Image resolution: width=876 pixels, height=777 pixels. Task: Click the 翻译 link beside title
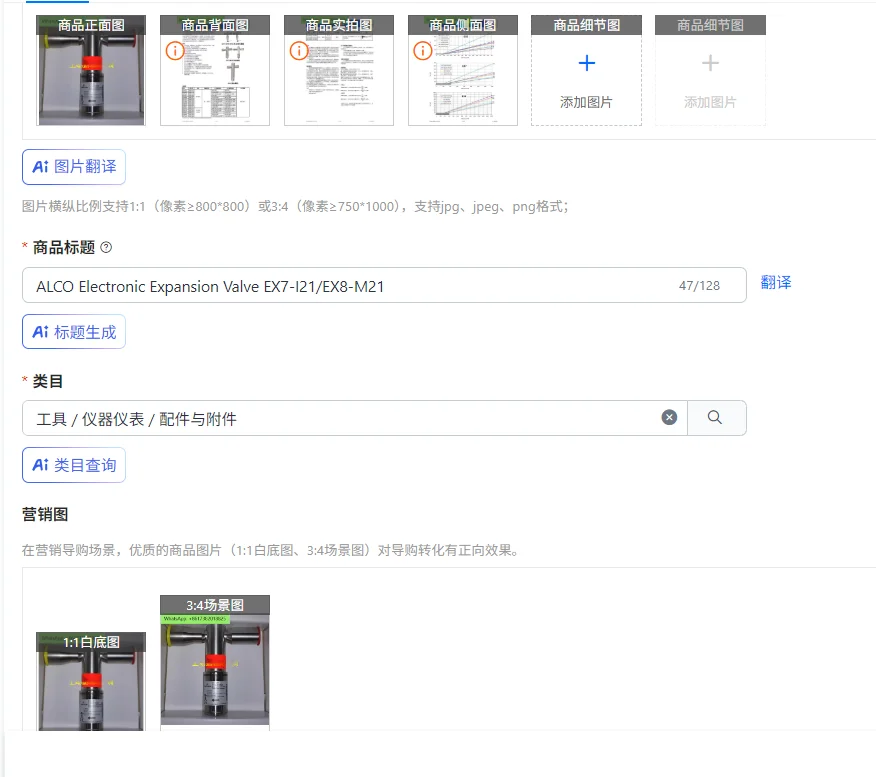coord(776,283)
